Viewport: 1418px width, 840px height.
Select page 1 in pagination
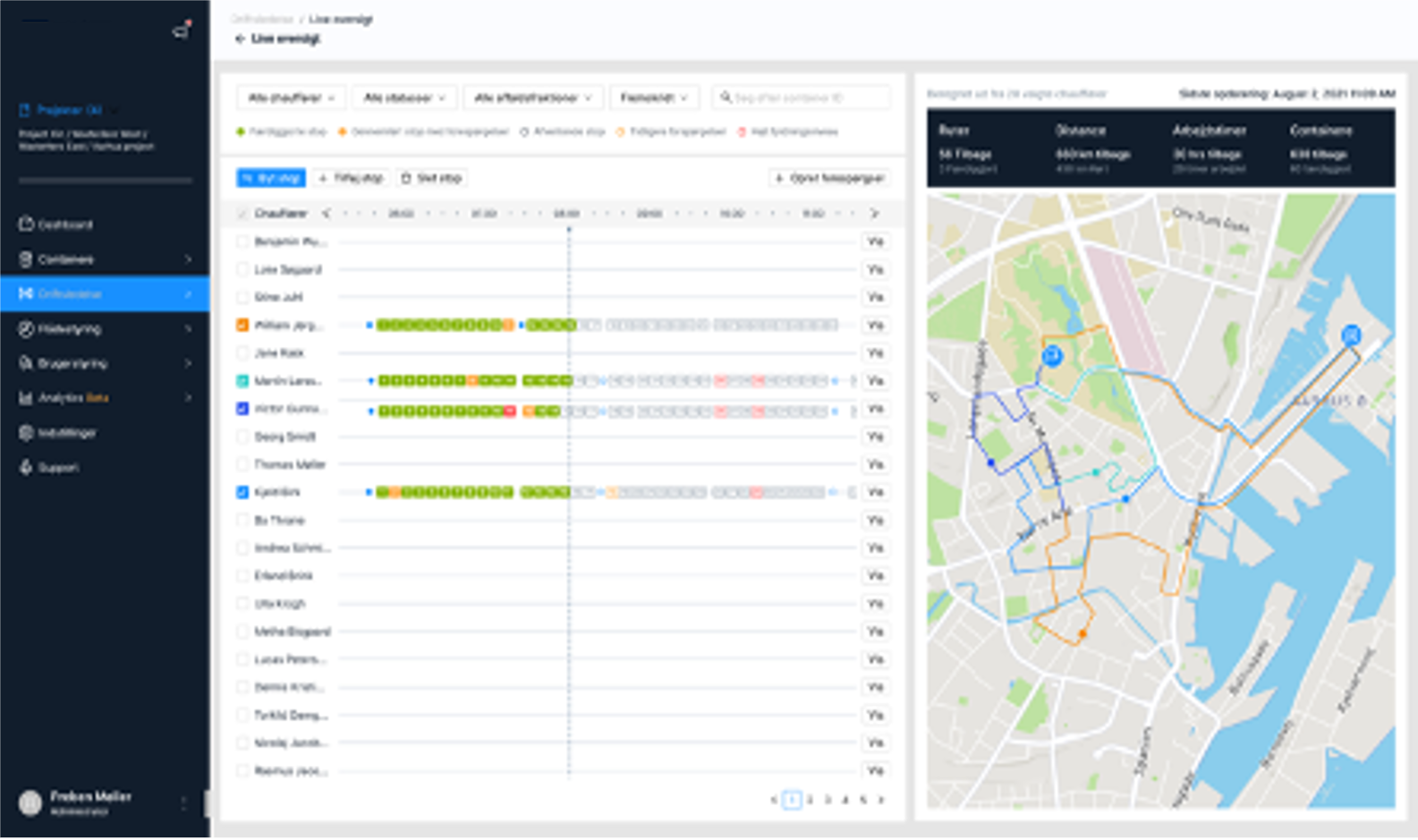click(792, 800)
